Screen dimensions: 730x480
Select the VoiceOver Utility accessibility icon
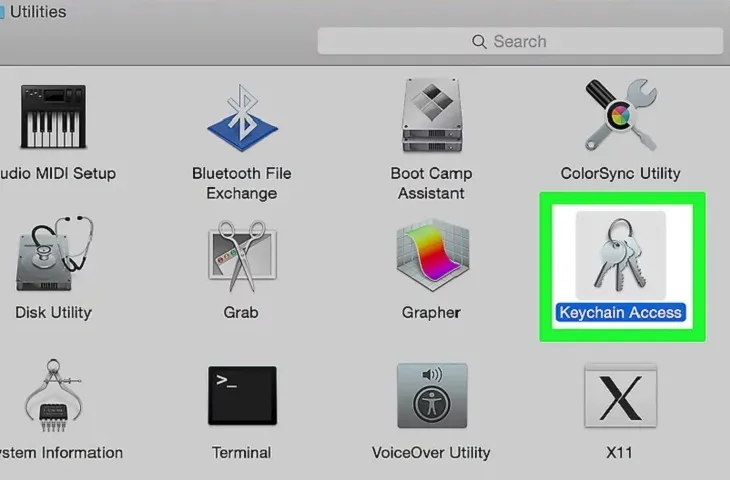tap(431, 396)
